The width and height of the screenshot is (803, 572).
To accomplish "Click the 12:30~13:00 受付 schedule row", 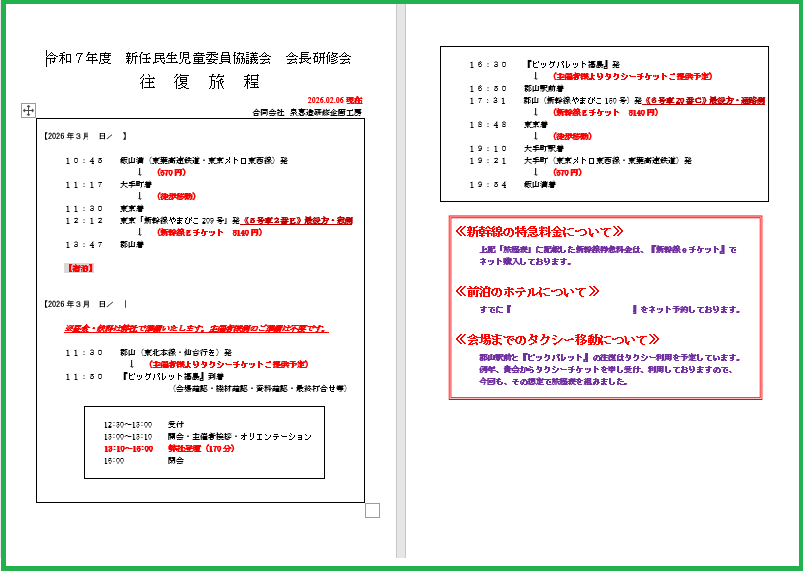I will tap(144, 424).
